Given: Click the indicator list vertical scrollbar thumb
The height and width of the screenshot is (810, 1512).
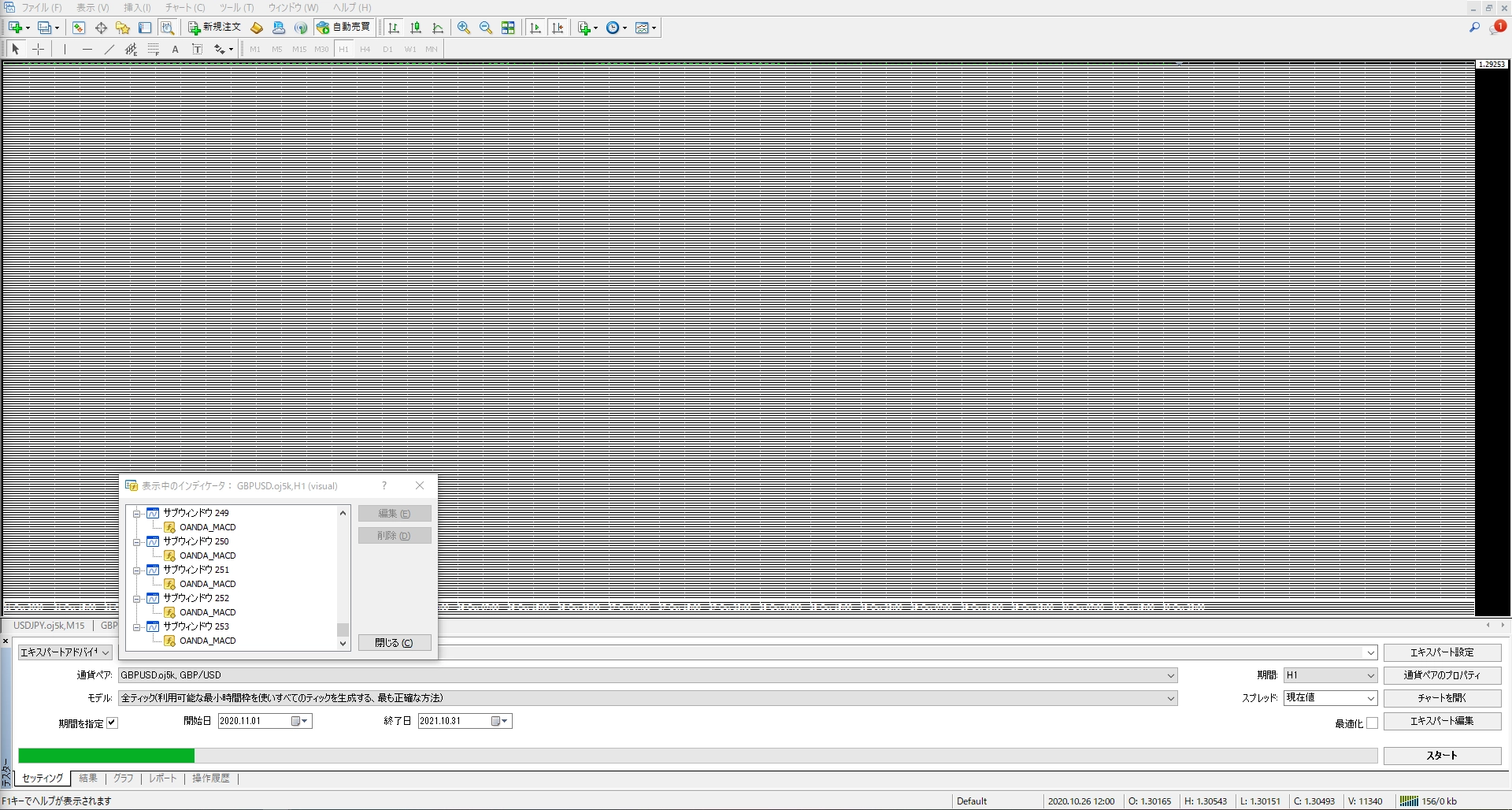Looking at the screenshot, I should [343, 630].
